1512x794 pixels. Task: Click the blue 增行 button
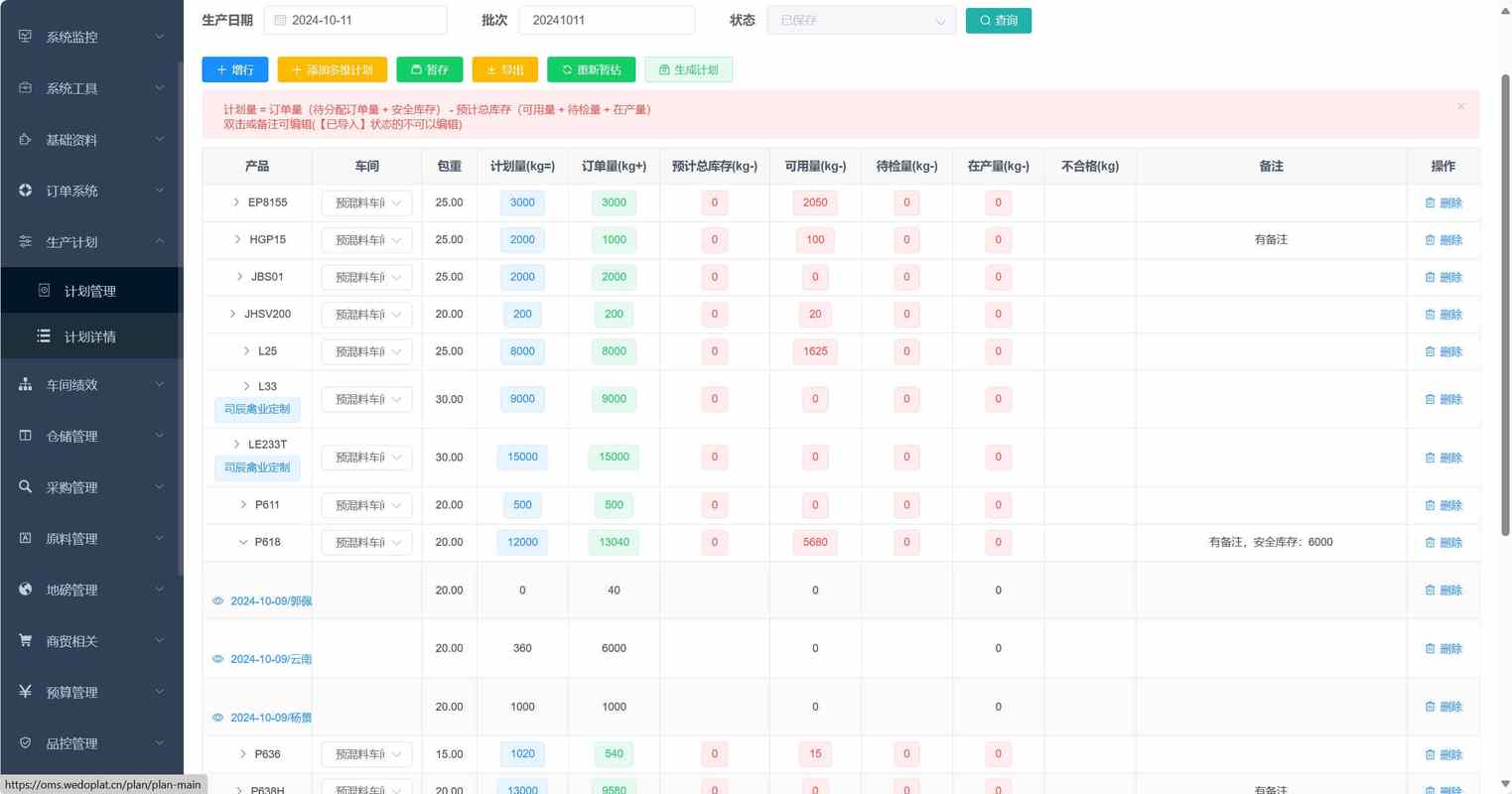coord(234,69)
